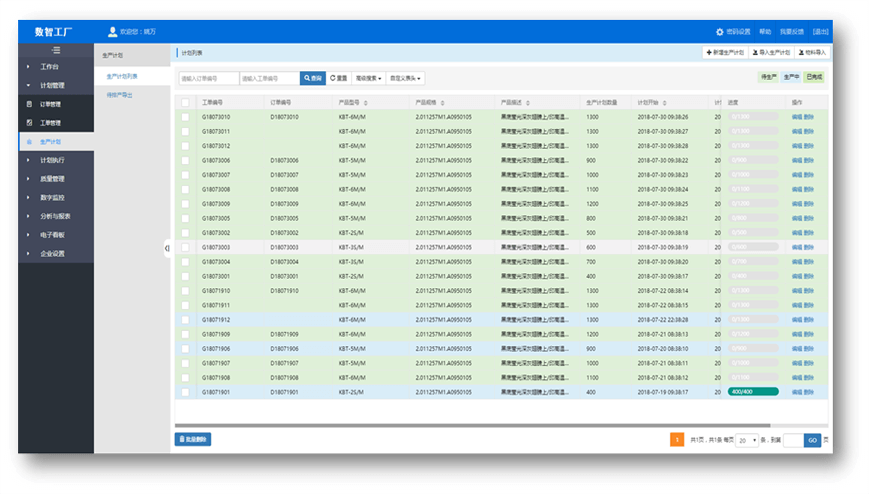Click the 批量删除 batch delete button
Image resolution: width=869 pixels, height=494 pixels.
(193, 439)
